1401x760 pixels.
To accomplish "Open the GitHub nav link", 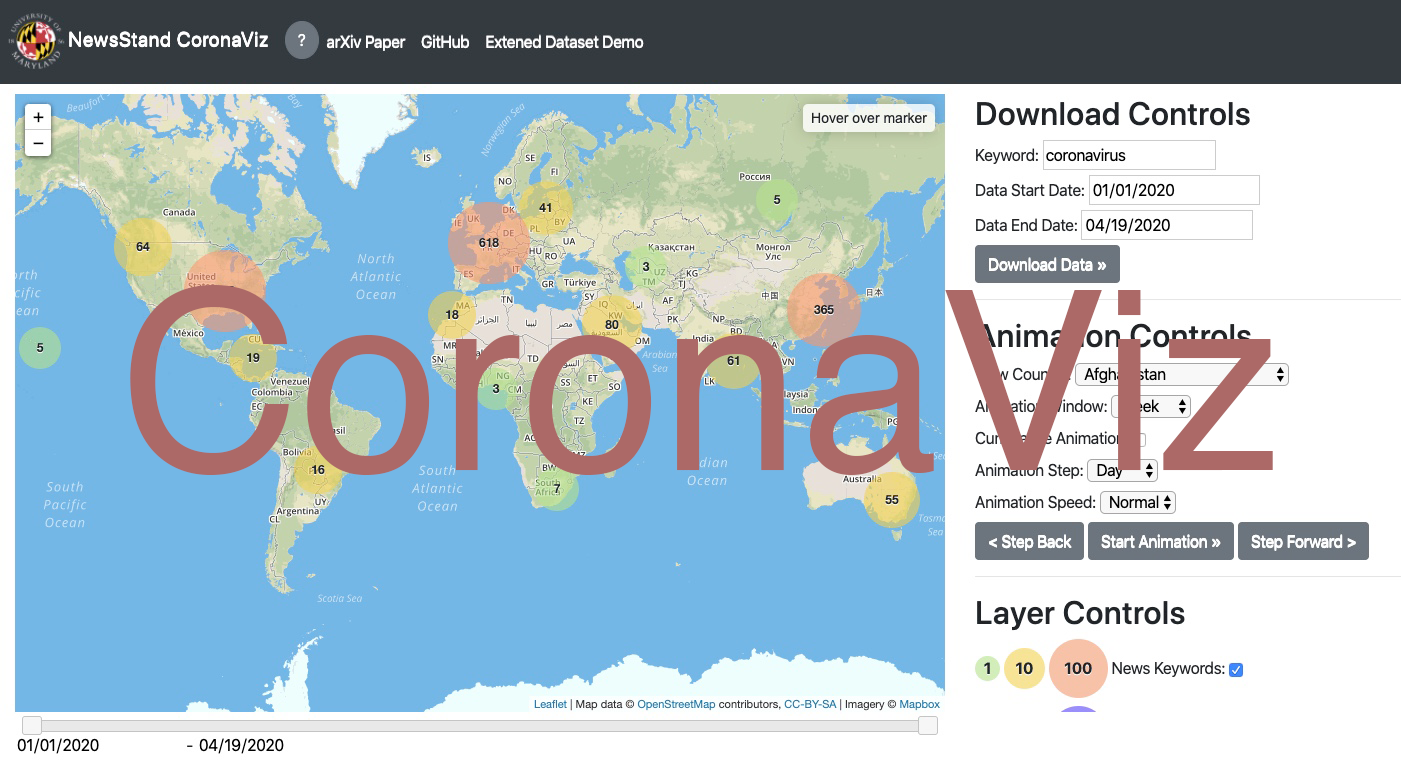I will (x=445, y=42).
